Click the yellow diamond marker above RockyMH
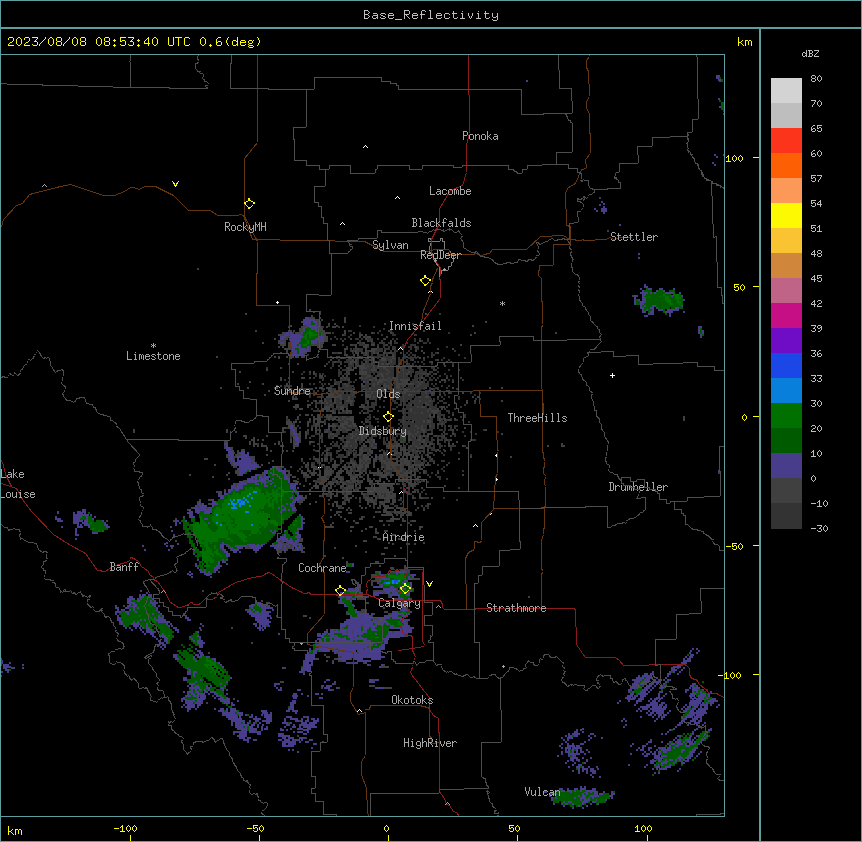 point(249,204)
